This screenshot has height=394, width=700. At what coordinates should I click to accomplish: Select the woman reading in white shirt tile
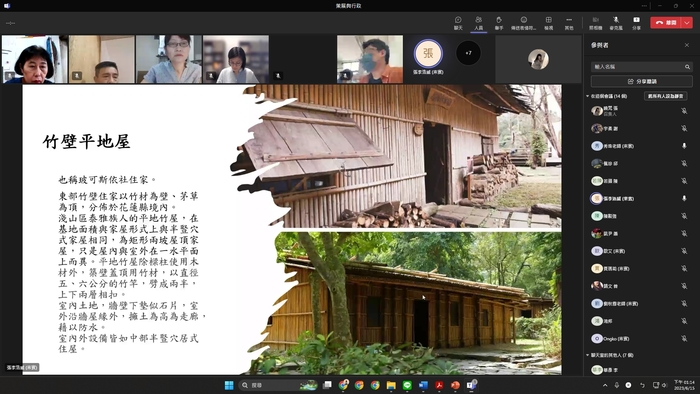[x=236, y=59]
